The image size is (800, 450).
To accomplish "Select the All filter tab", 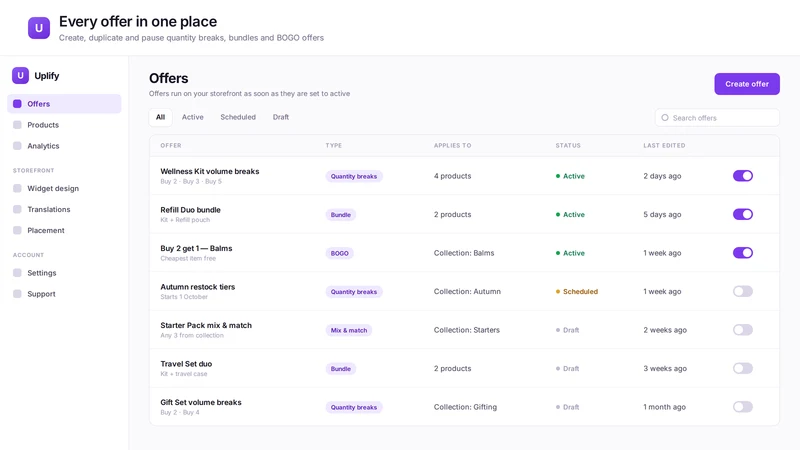I will [x=160, y=117].
